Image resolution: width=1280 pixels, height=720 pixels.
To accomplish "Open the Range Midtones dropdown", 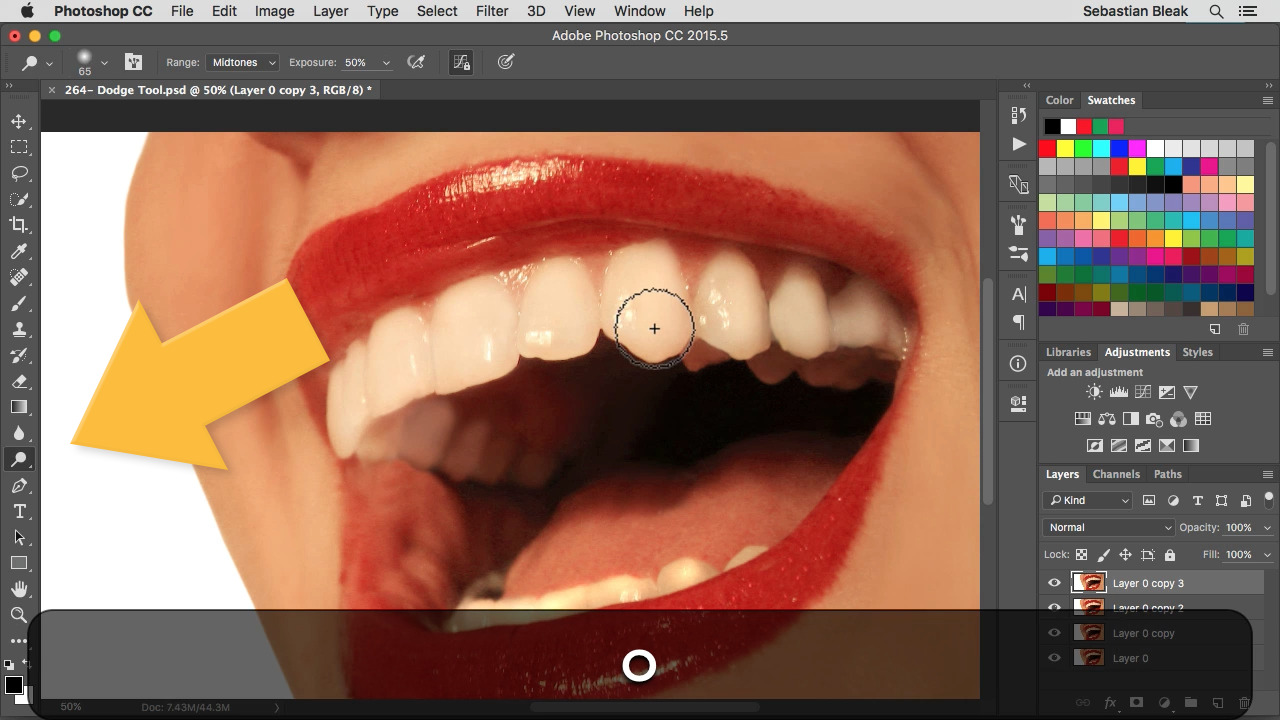I will click(243, 62).
